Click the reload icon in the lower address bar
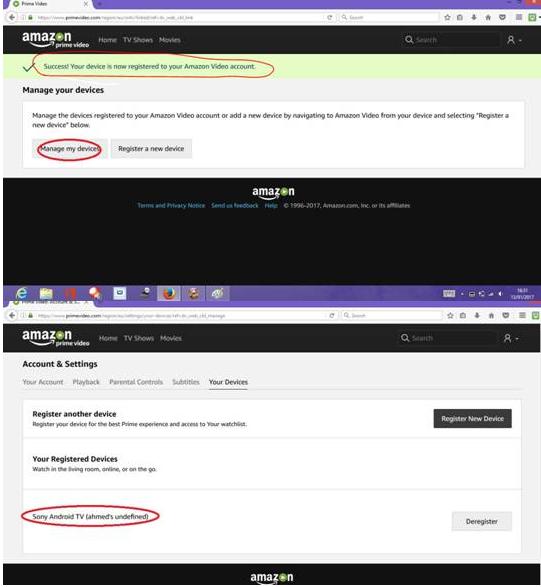The image size is (541, 587). click(332, 316)
